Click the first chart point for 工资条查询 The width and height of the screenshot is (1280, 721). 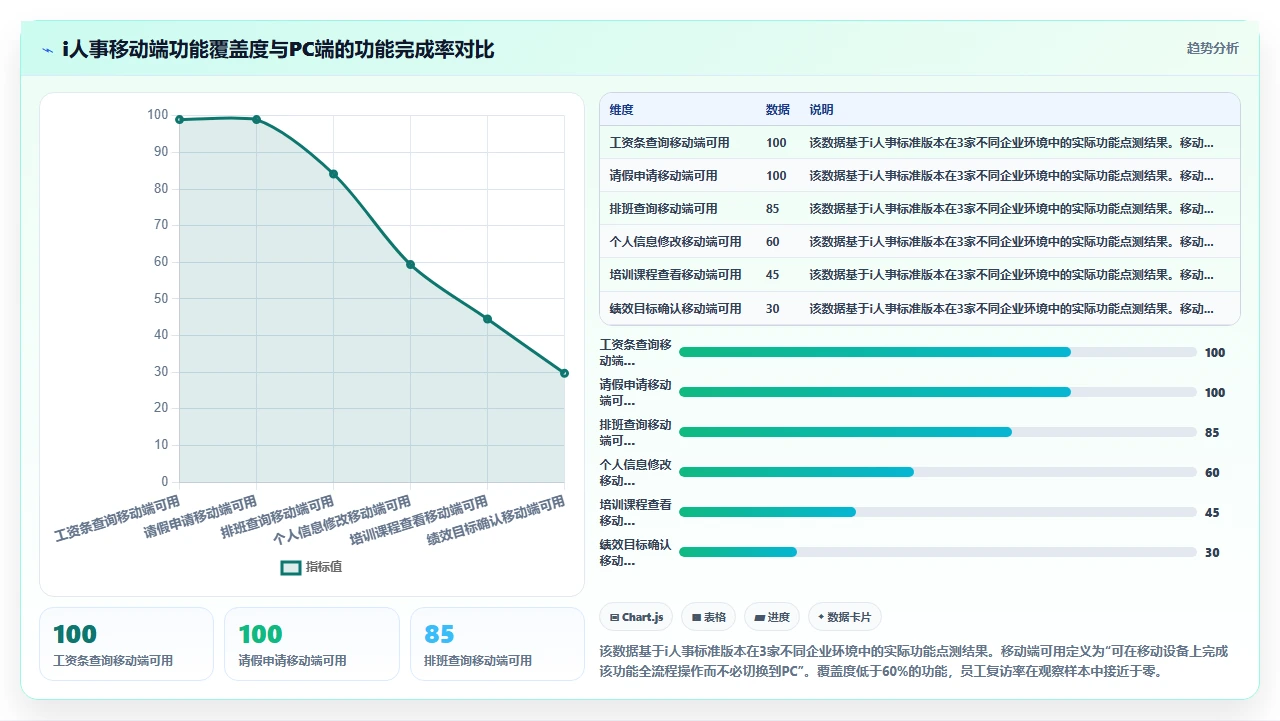[x=179, y=120]
